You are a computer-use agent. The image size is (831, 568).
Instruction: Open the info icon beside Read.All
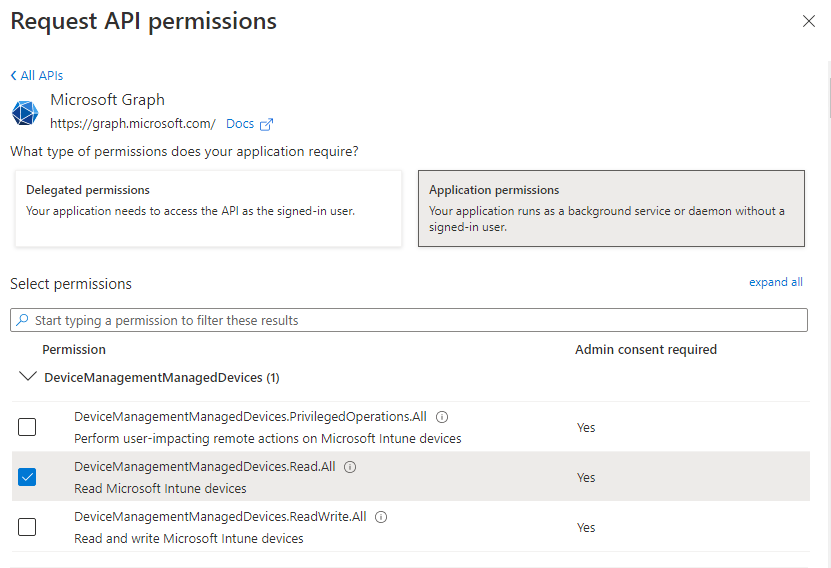[350, 467]
